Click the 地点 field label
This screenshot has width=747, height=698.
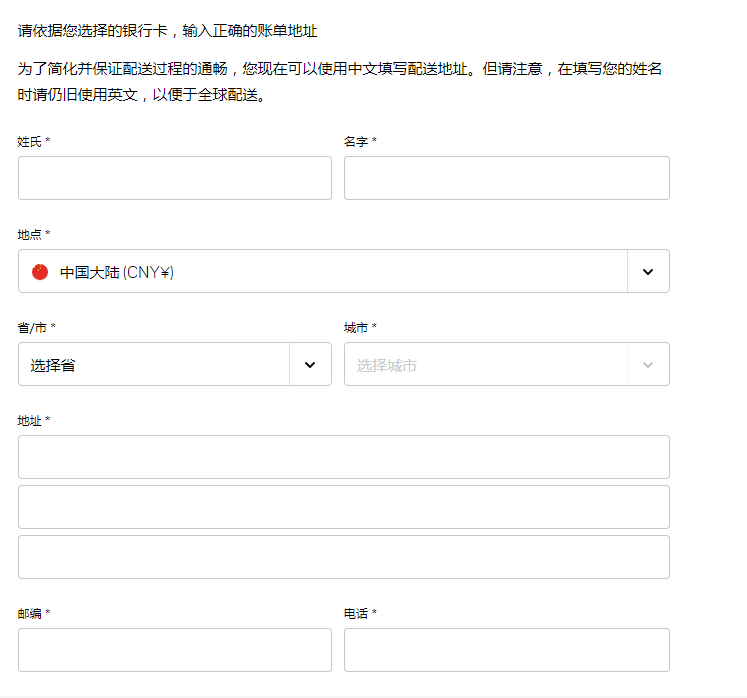[30, 235]
